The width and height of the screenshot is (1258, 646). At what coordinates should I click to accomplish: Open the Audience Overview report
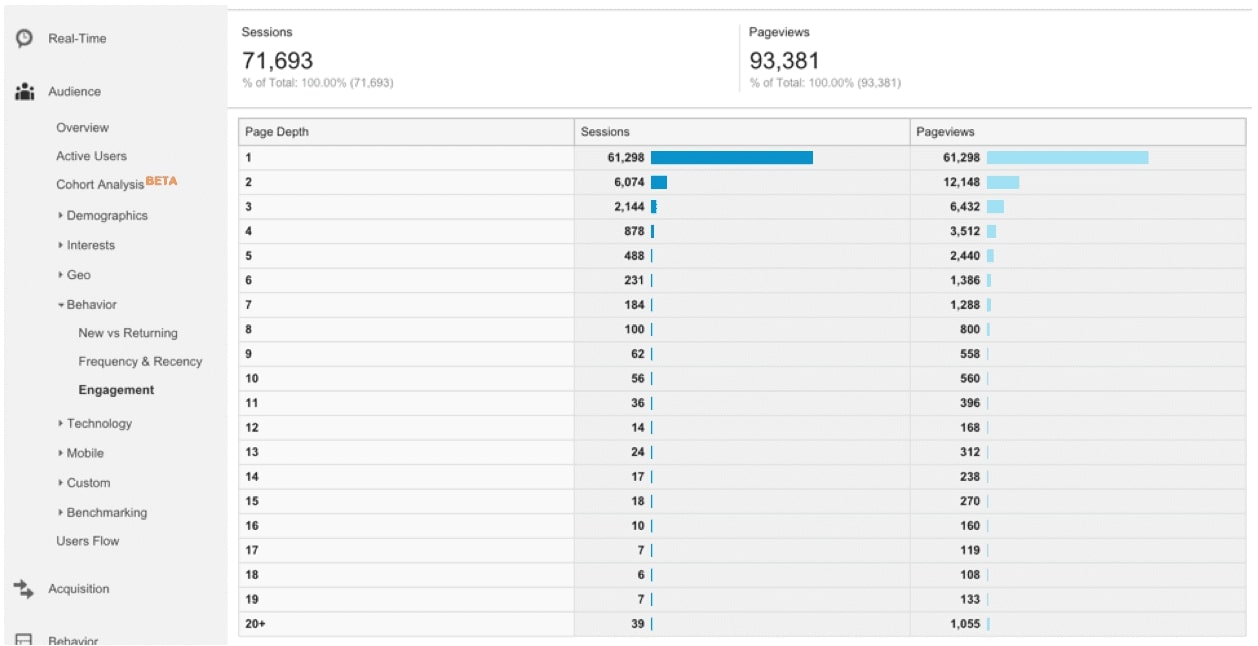tap(82, 128)
